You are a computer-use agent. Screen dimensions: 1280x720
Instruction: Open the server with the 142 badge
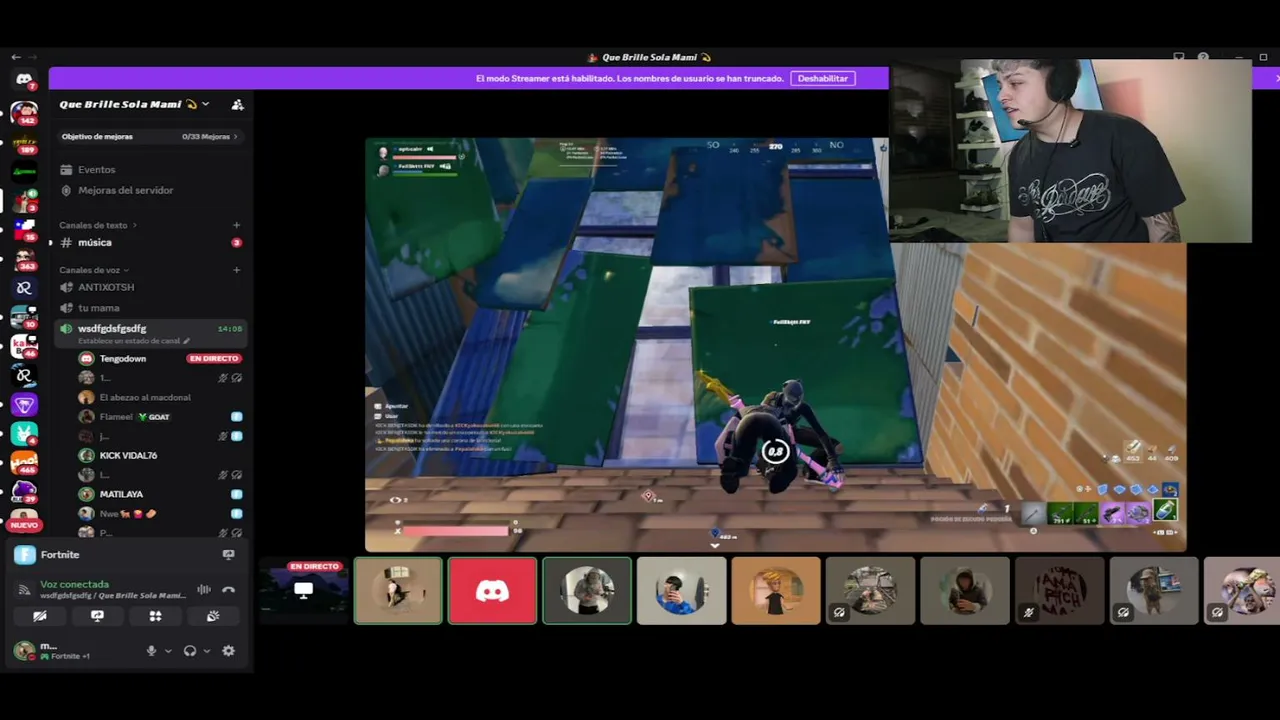24,113
